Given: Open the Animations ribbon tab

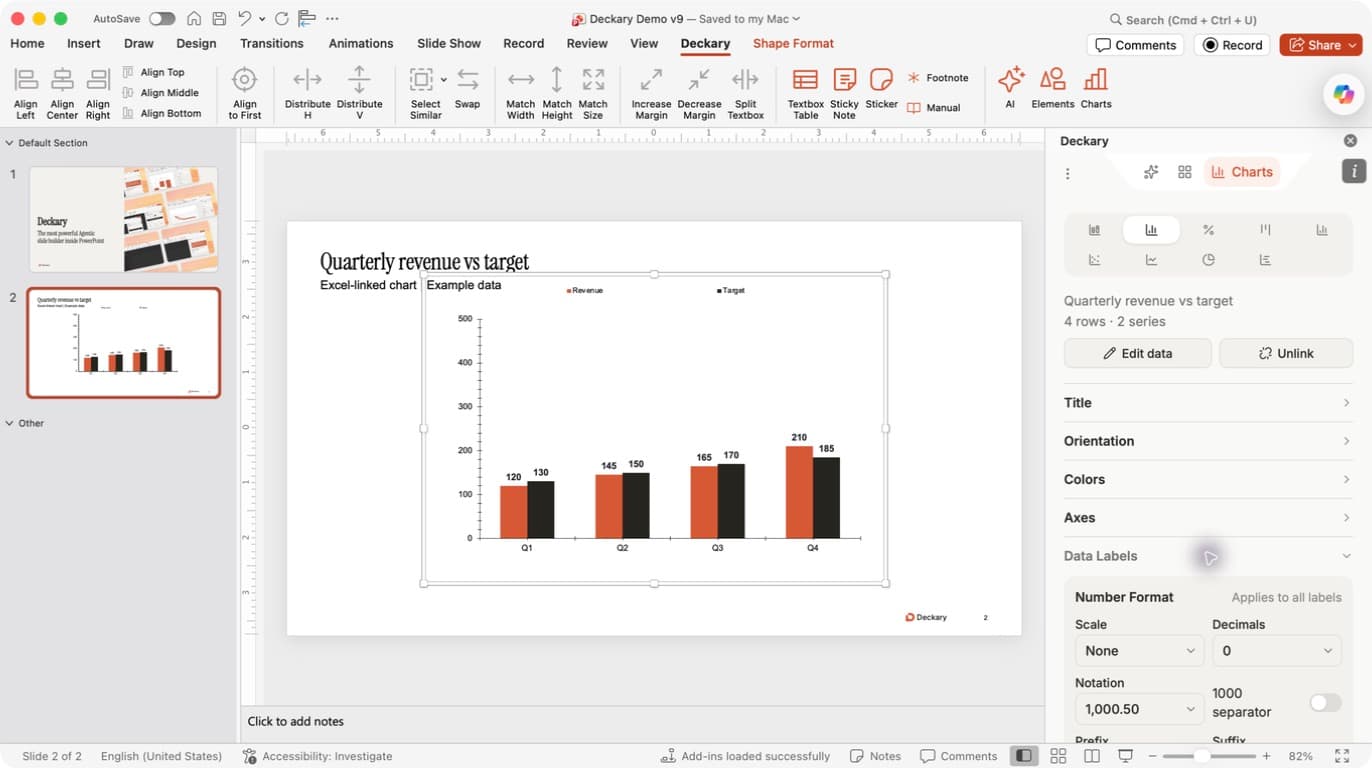Looking at the screenshot, I should pos(361,44).
